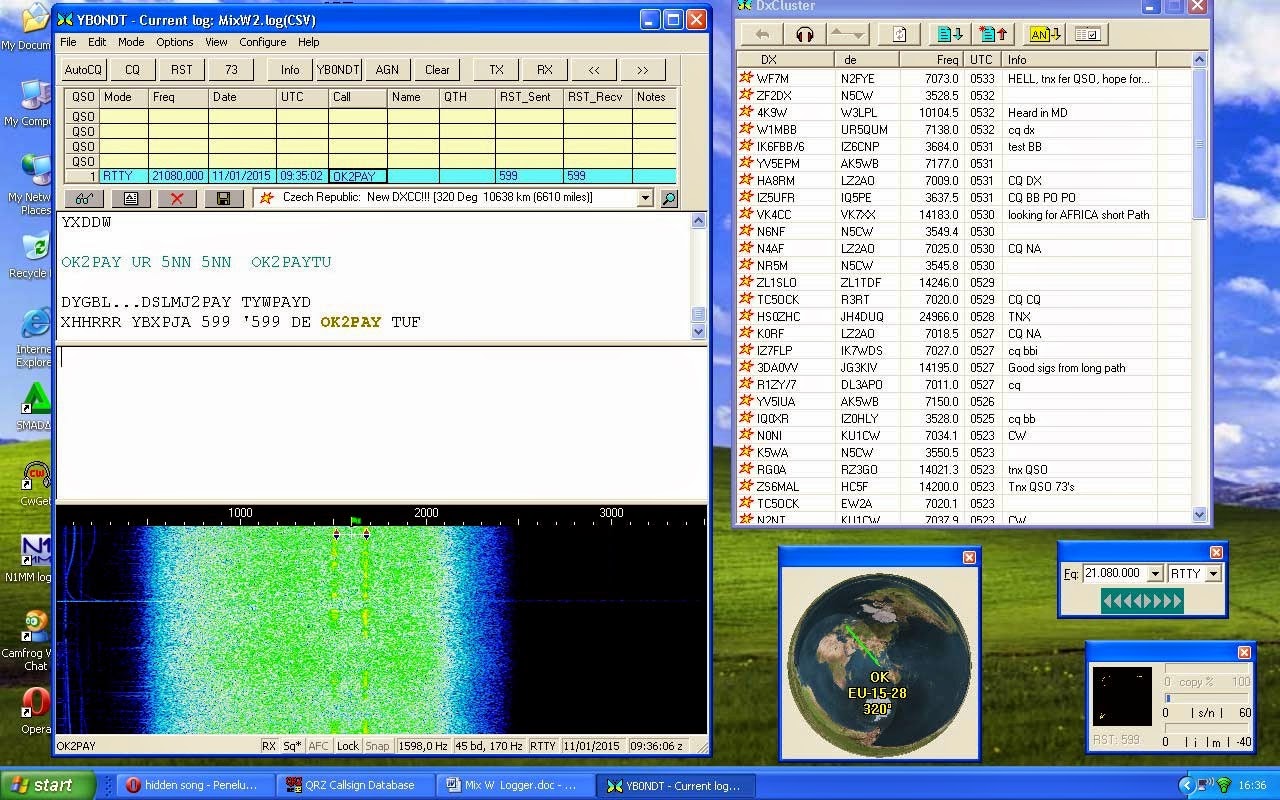Open the Configure menu

pyautogui.click(x=263, y=42)
